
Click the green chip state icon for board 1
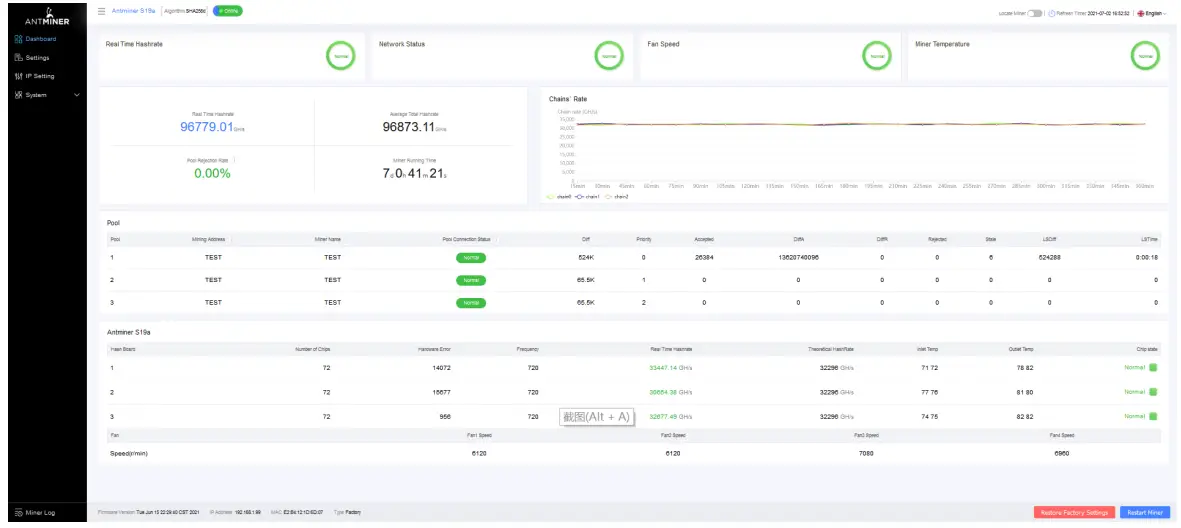pos(1152,368)
